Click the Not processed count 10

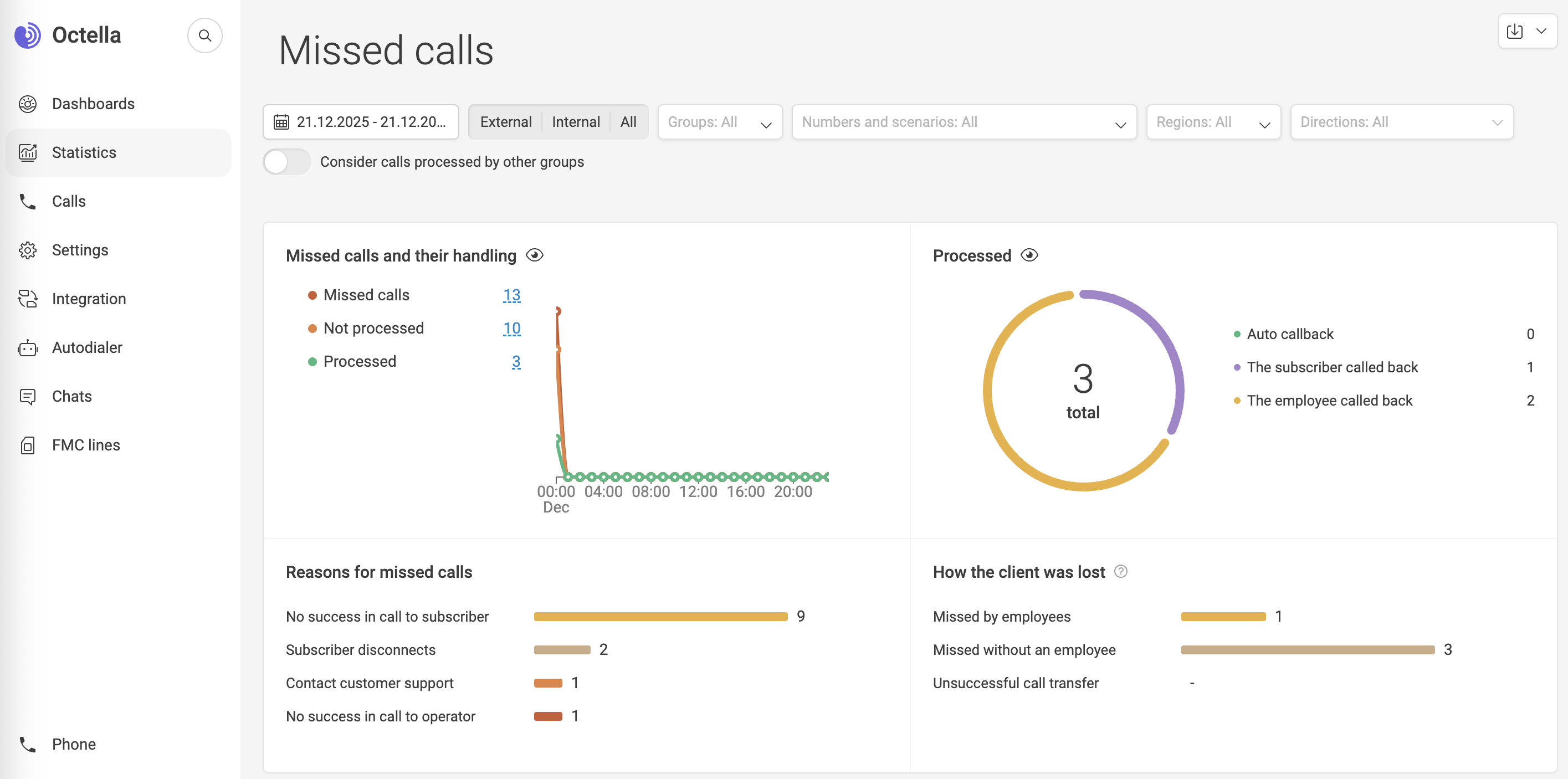(x=511, y=329)
